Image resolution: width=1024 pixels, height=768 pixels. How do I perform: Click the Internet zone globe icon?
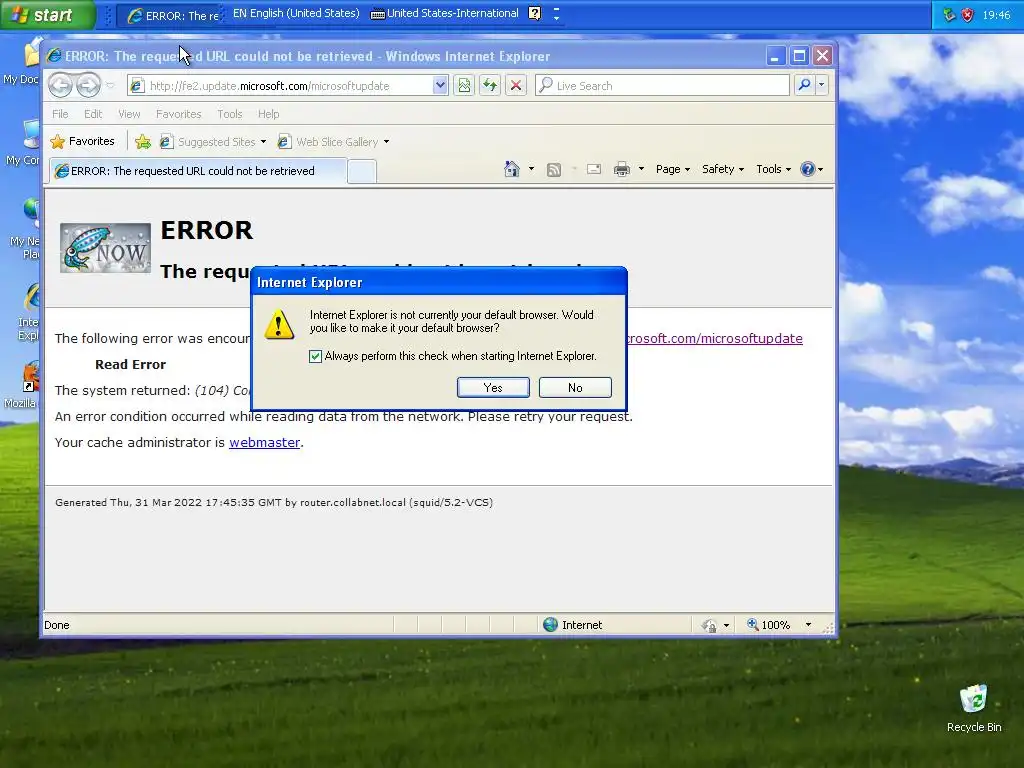pos(550,624)
